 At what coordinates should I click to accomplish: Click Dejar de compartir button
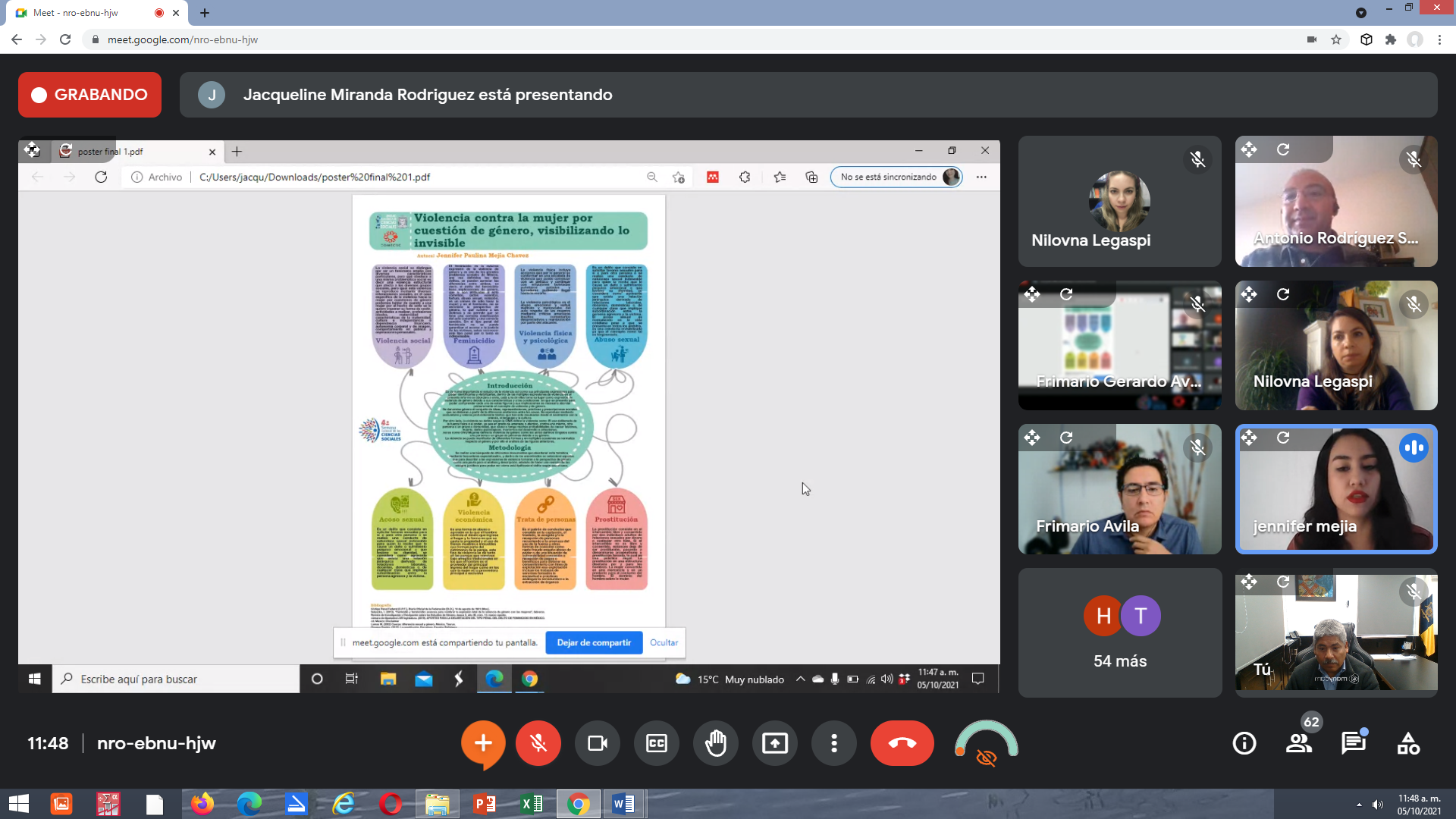coord(594,643)
